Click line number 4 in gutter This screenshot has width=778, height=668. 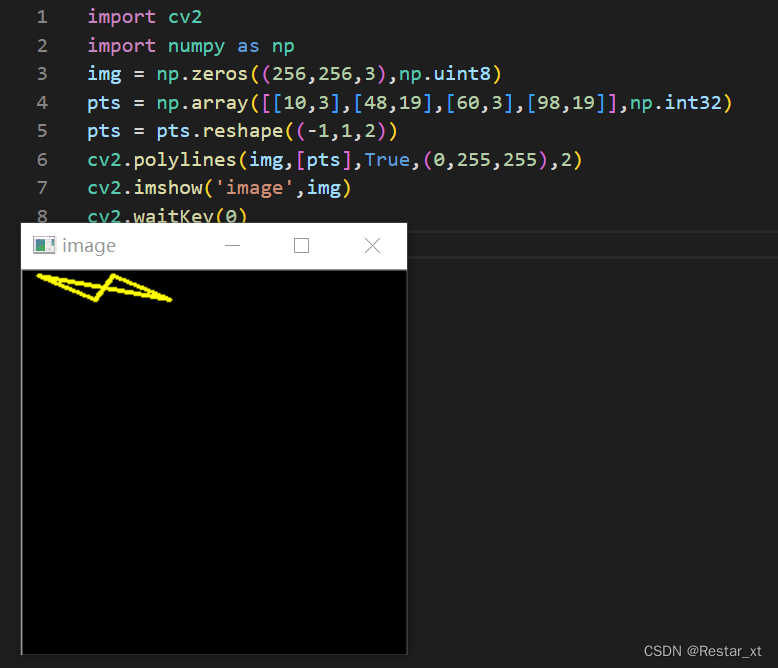42,103
